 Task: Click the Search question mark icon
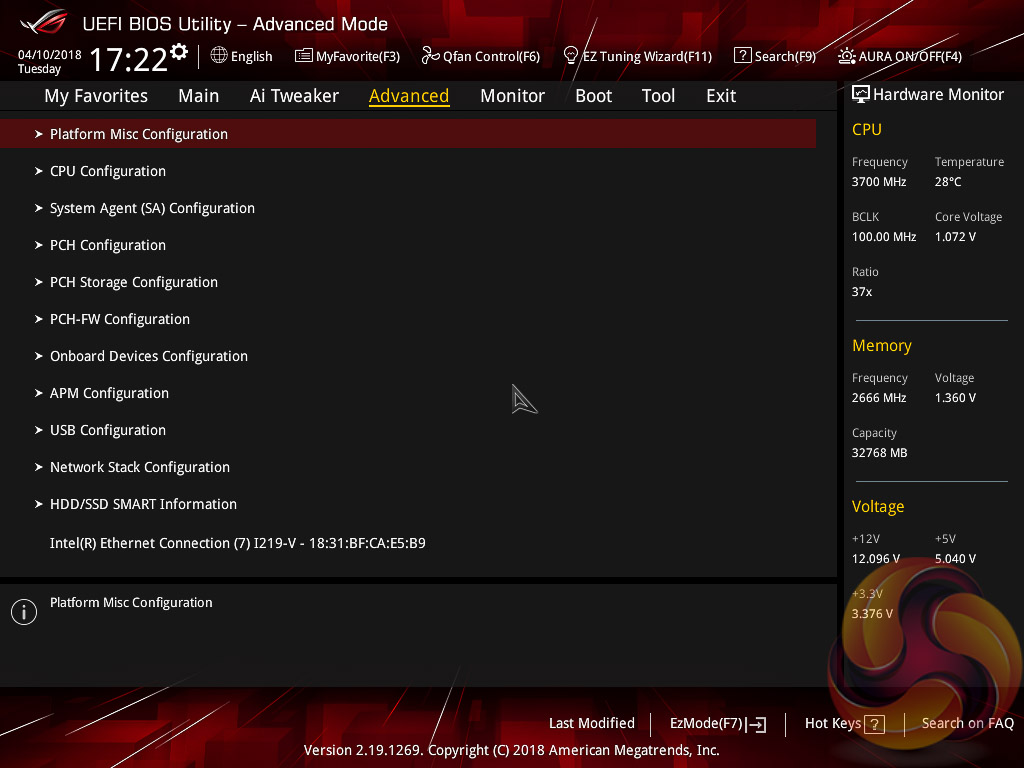coord(743,56)
